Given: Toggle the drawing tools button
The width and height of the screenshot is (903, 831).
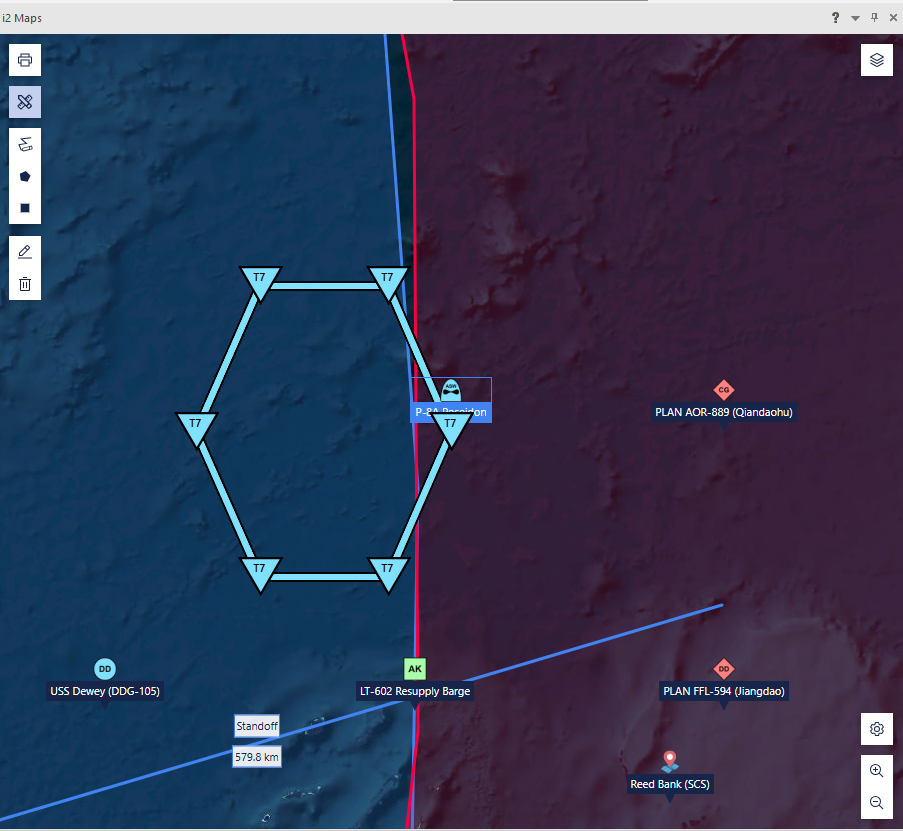Looking at the screenshot, I should click(x=25, y=102).
